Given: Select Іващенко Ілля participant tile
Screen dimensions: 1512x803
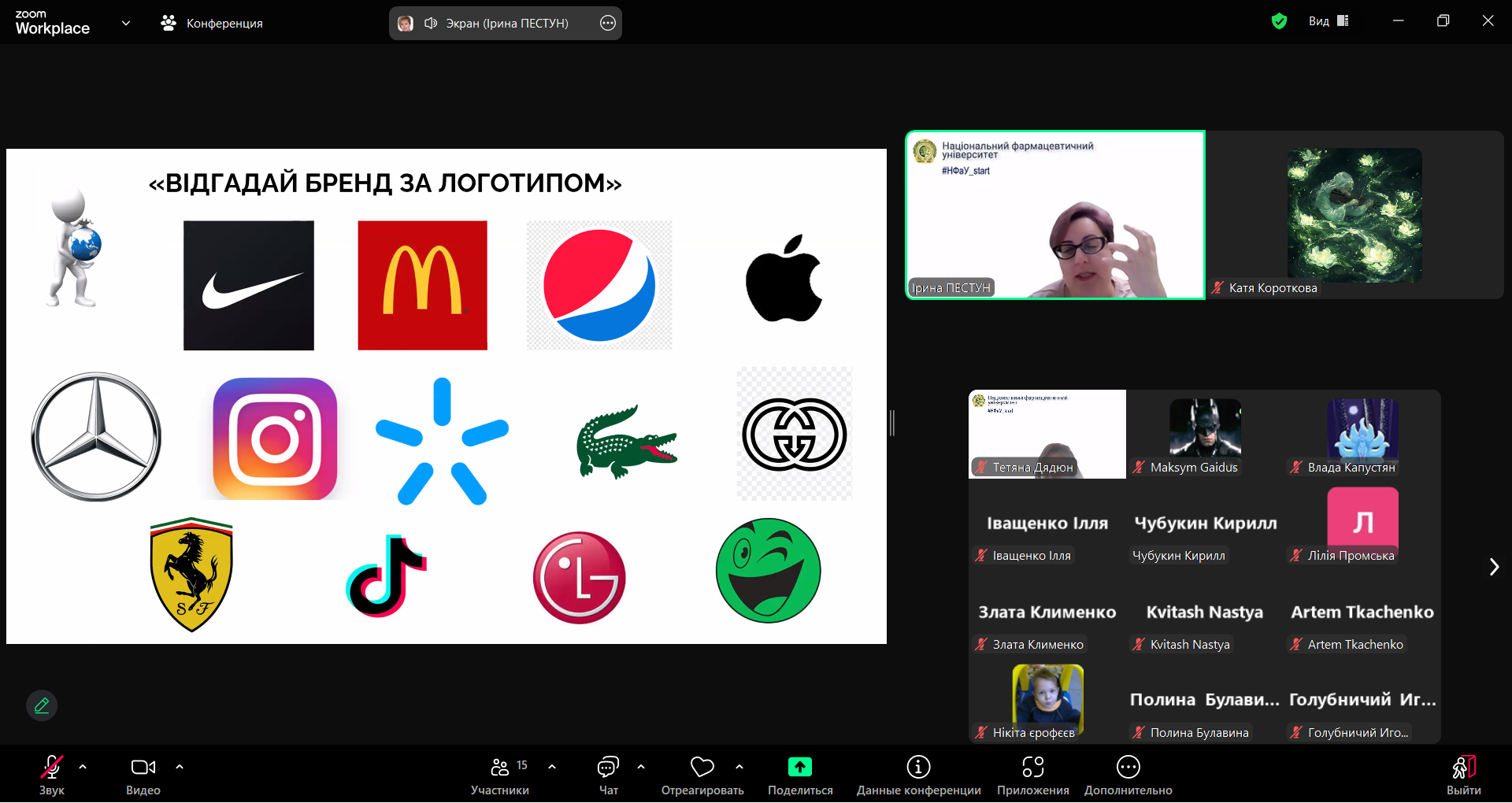Looking at the screenshot, I should (1047, 523).
